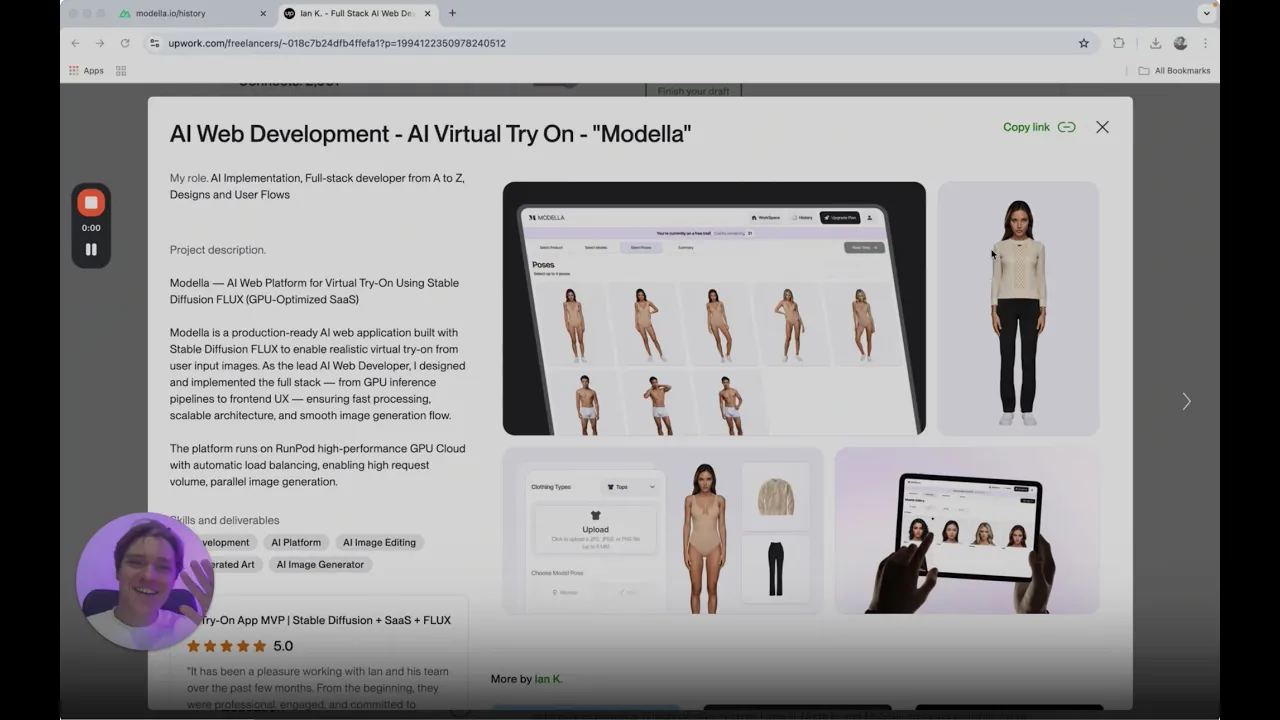Show next portfolio item with right chevron
The width and height of the screenshot is (1280, 720).
(1186, 401)
